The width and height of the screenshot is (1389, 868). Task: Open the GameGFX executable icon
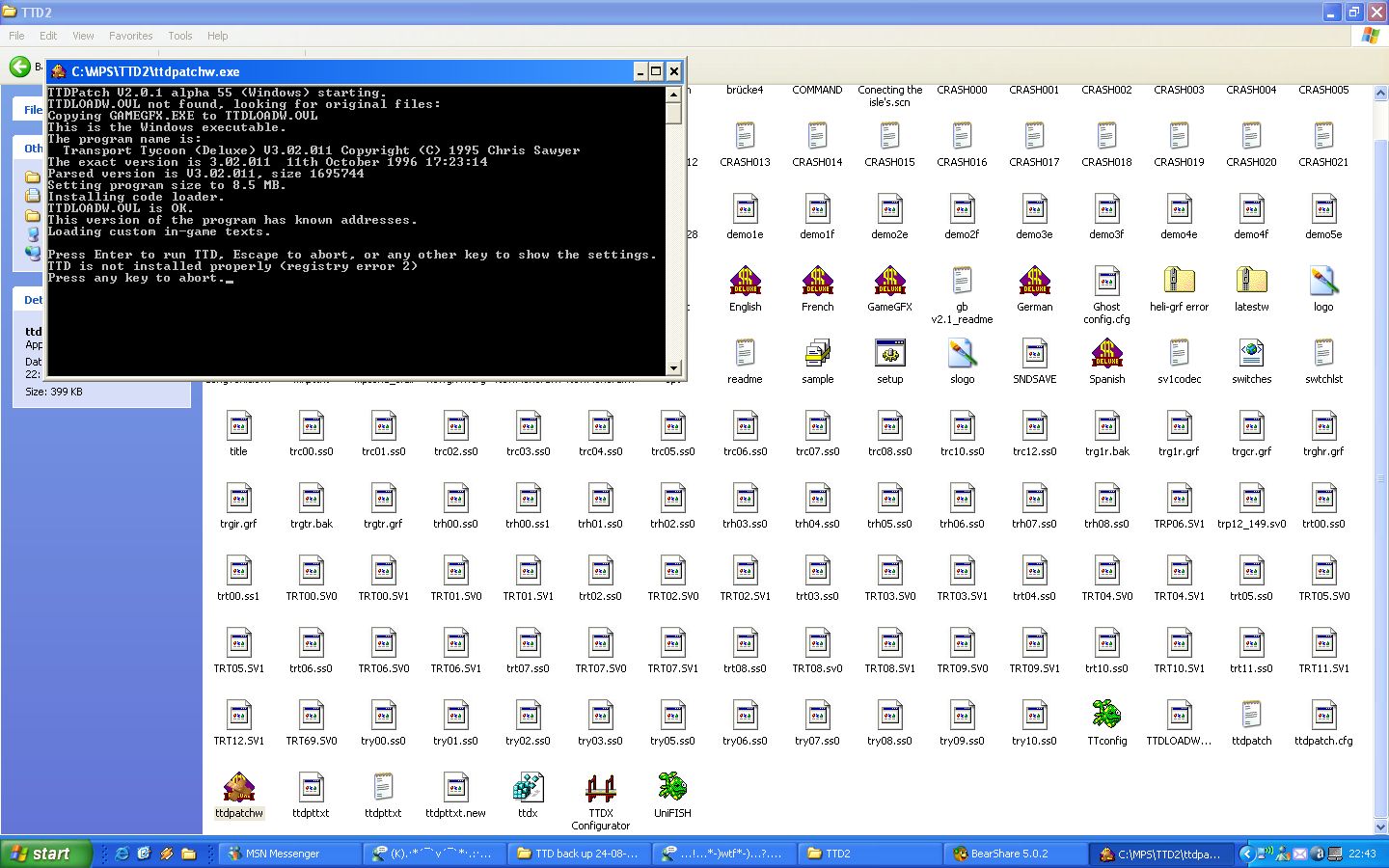889,281
